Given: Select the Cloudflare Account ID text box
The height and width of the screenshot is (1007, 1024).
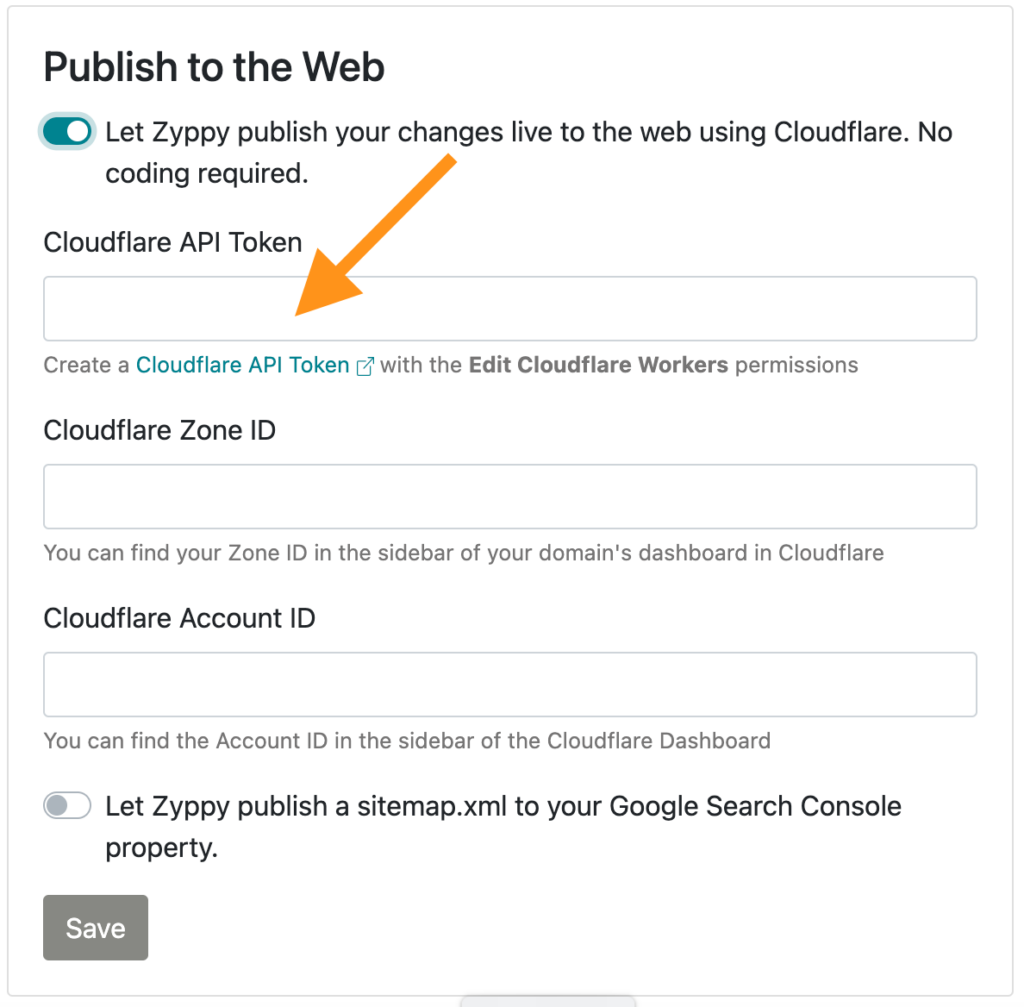Looking at the screenshot, I should [x=510, y=684].
